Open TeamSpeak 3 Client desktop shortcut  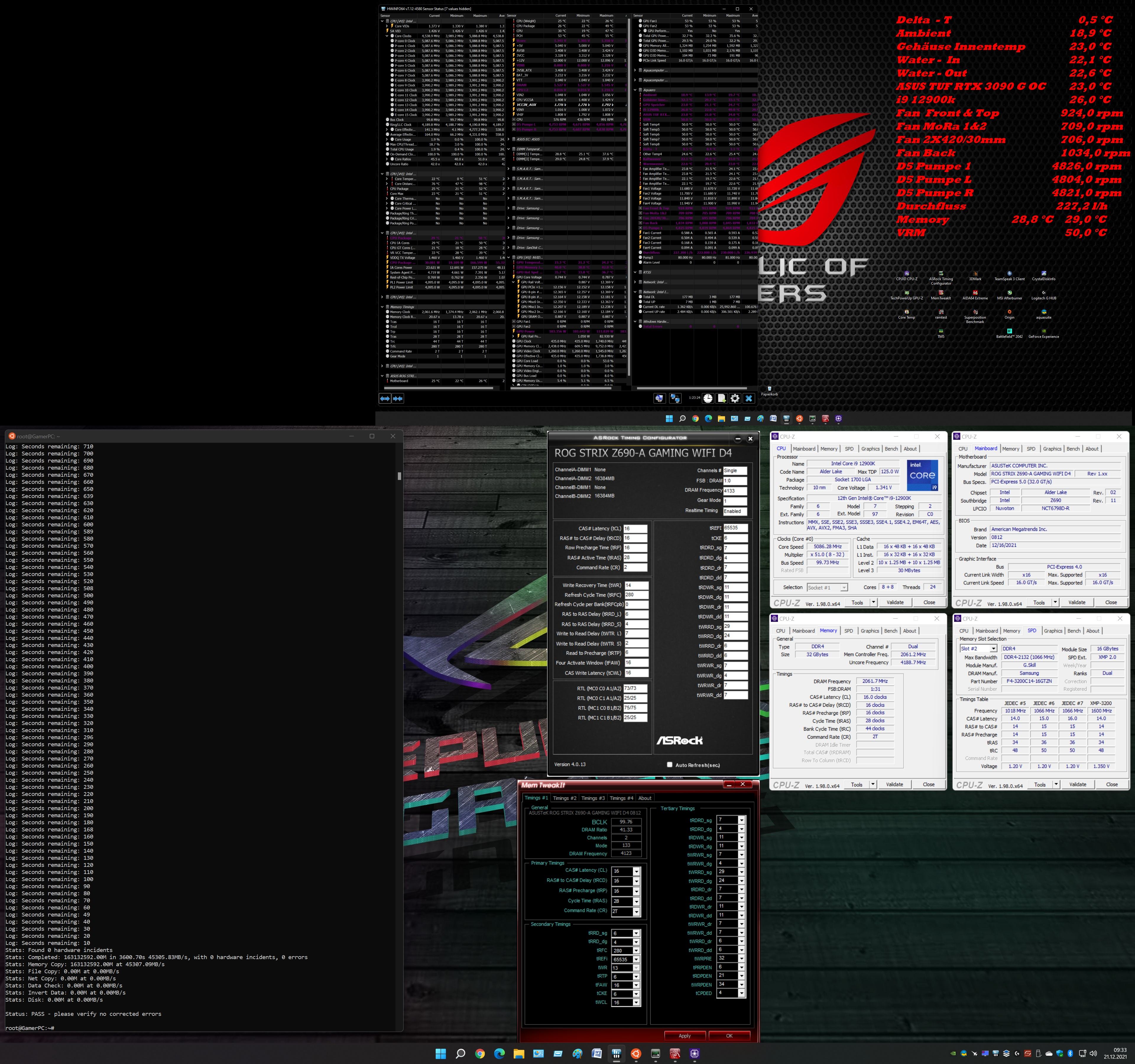[1009, 276]
